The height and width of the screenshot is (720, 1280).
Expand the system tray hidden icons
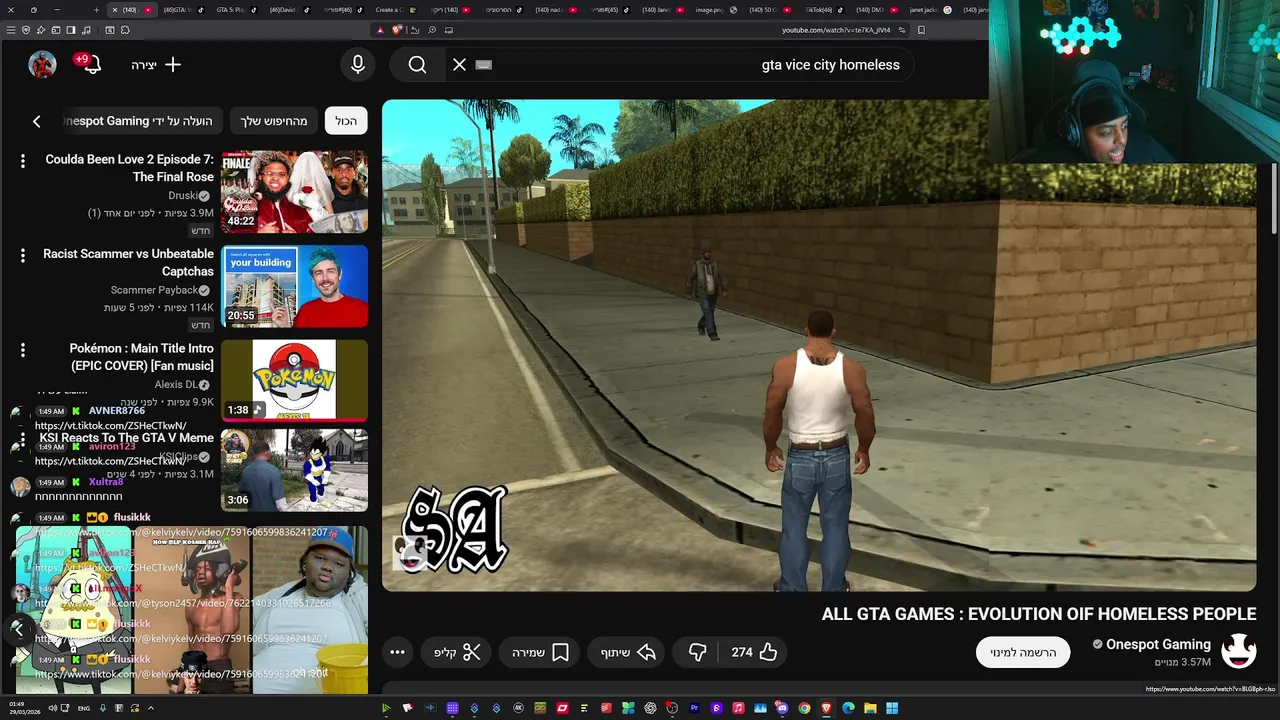[151, 708]
